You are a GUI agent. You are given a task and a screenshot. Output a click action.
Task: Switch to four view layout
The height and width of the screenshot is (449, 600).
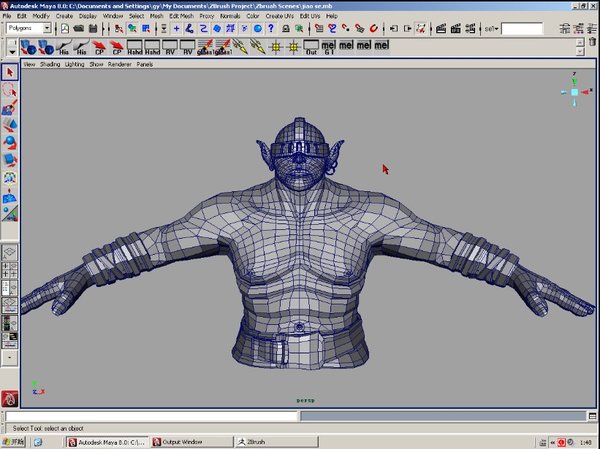[x=10, y=269]
